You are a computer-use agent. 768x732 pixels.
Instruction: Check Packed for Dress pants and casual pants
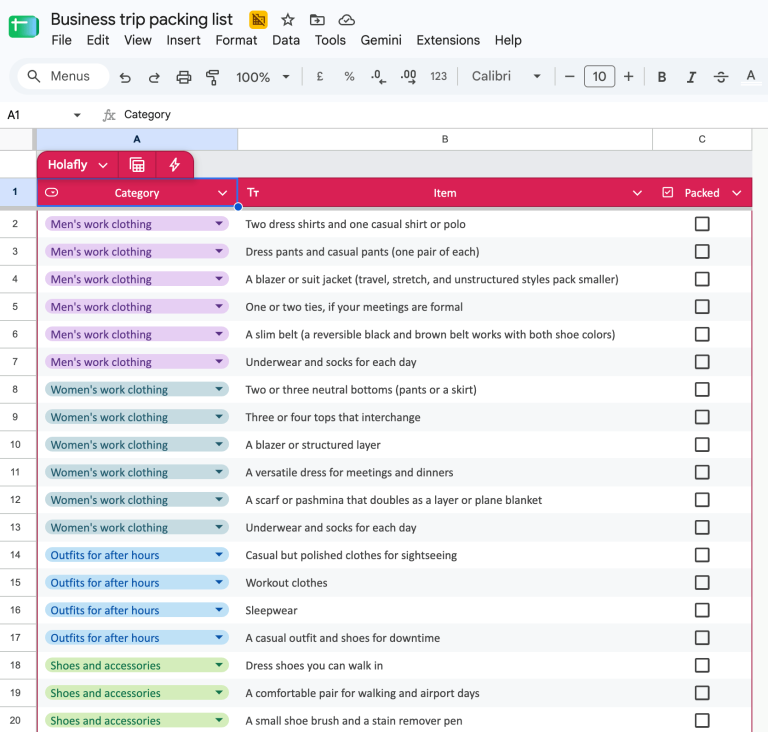coord(702,251)
